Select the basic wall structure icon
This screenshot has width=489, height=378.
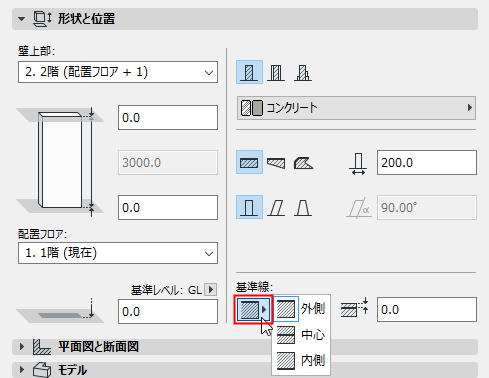click(249, 72)
